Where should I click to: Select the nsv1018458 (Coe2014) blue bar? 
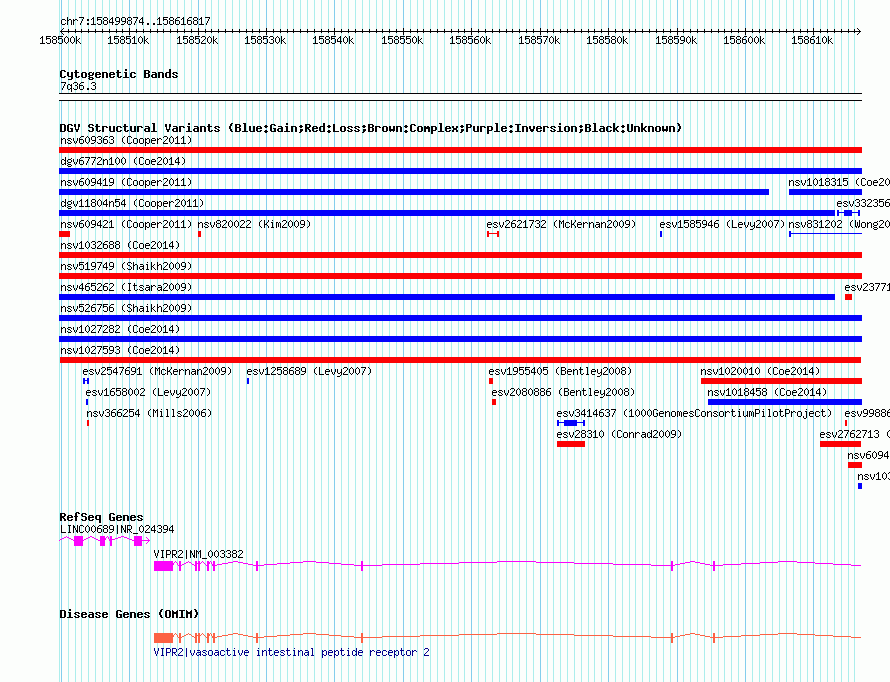(x=785, y=402)
